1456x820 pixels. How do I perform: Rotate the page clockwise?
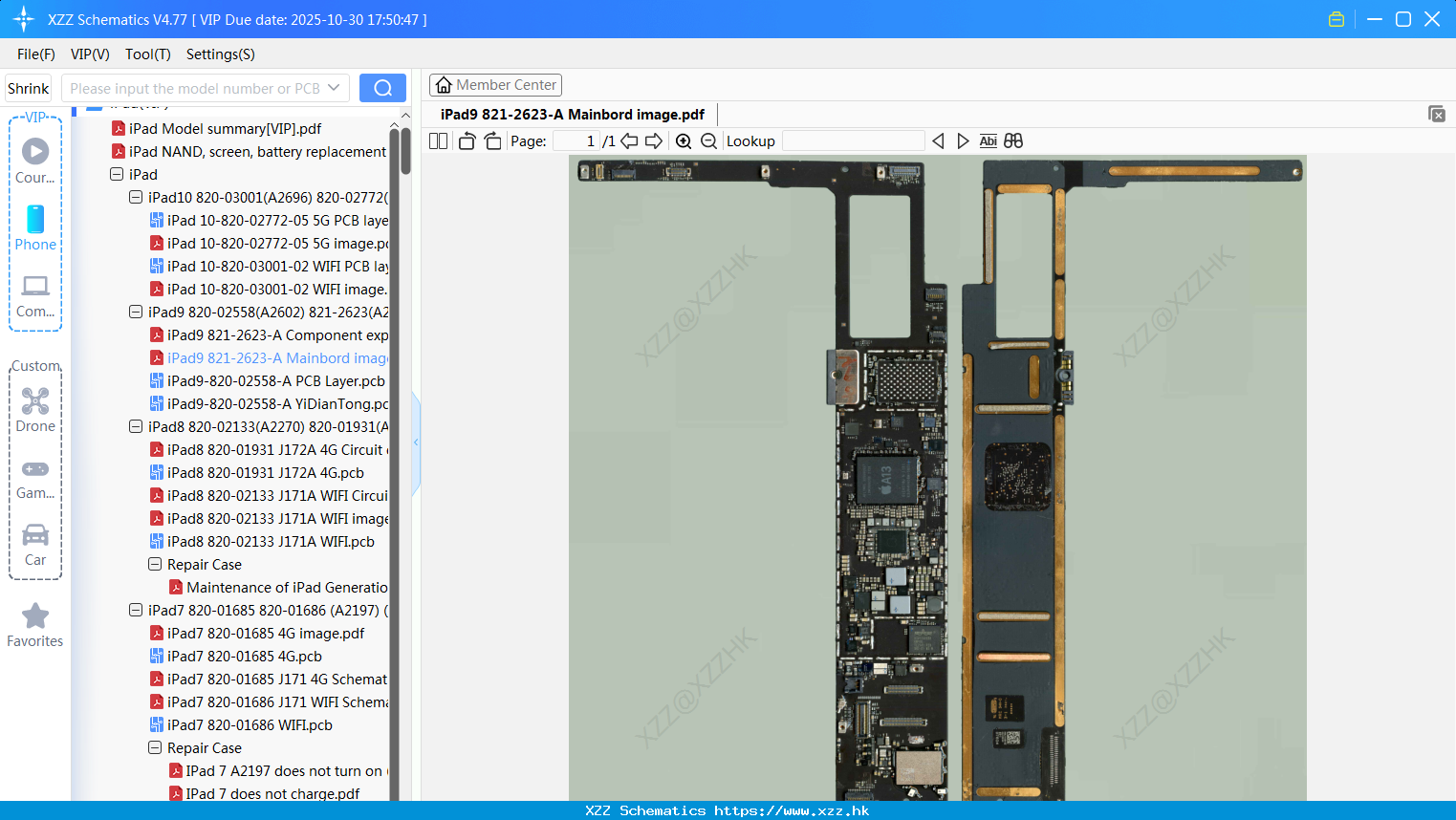pos(492,140)
